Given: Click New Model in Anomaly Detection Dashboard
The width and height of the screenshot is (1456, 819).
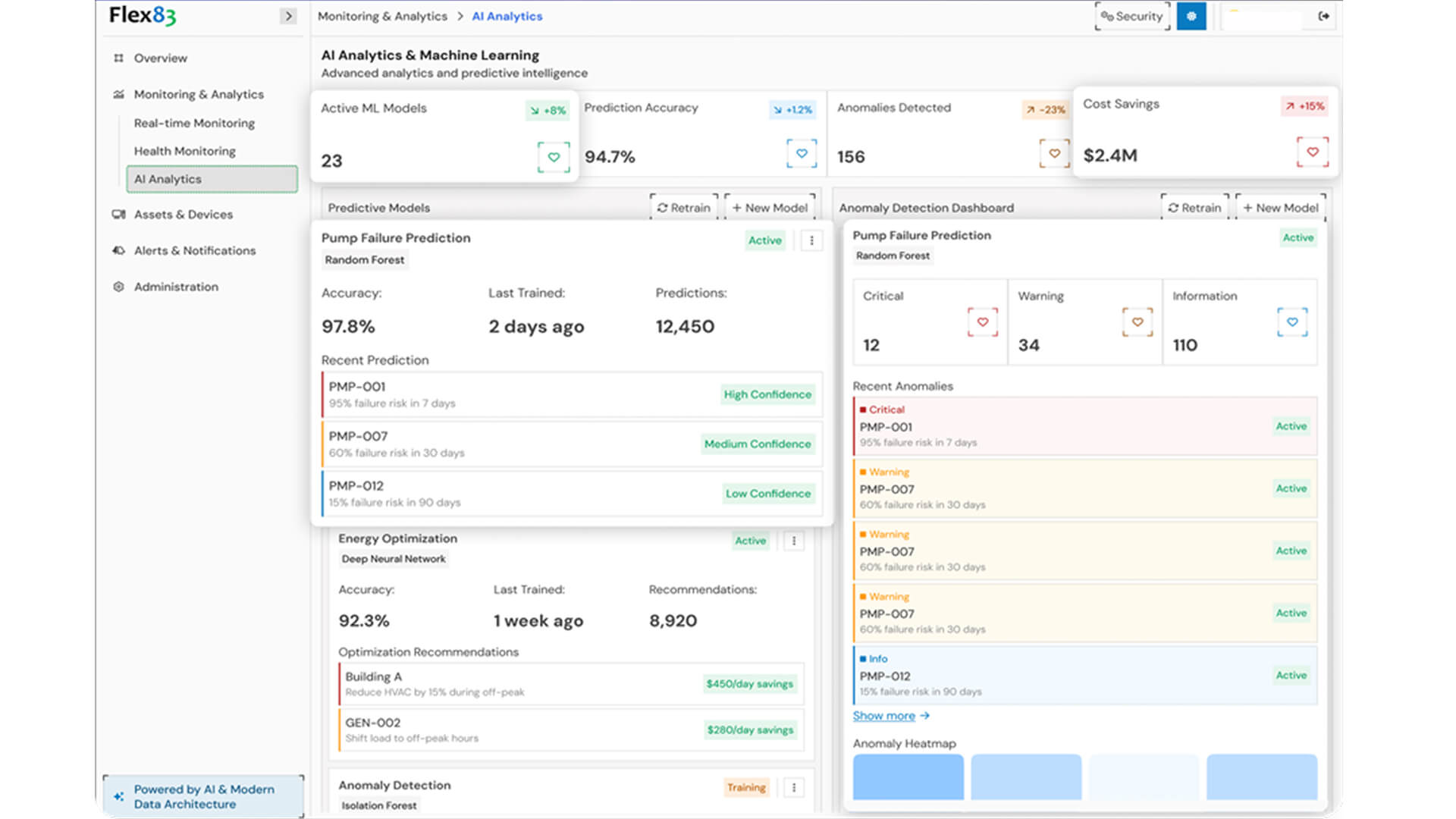Looking at the screenshot, I should coord(1280,208).
